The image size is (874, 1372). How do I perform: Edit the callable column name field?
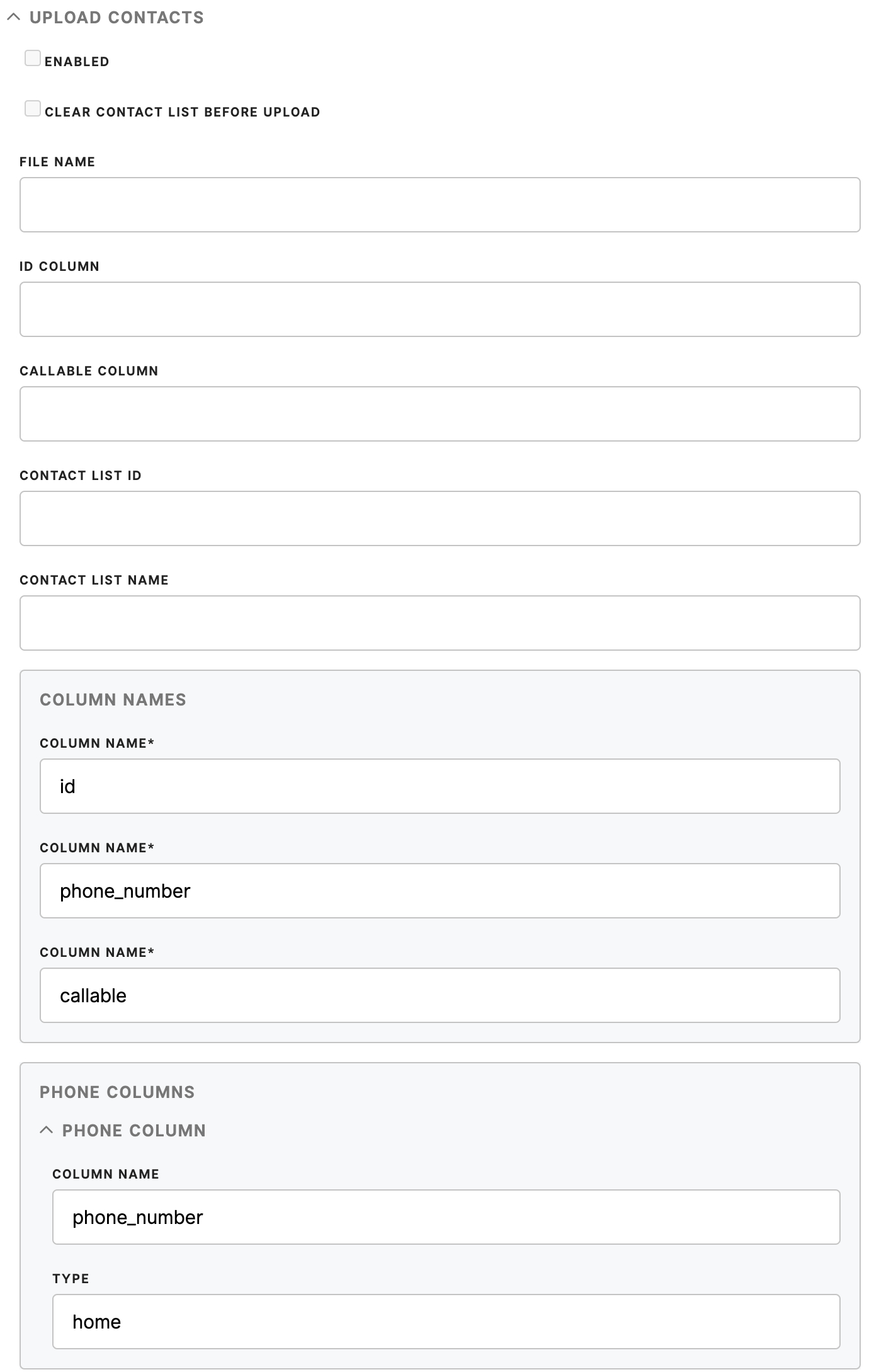pyautogui.click(x=440, y=995)
